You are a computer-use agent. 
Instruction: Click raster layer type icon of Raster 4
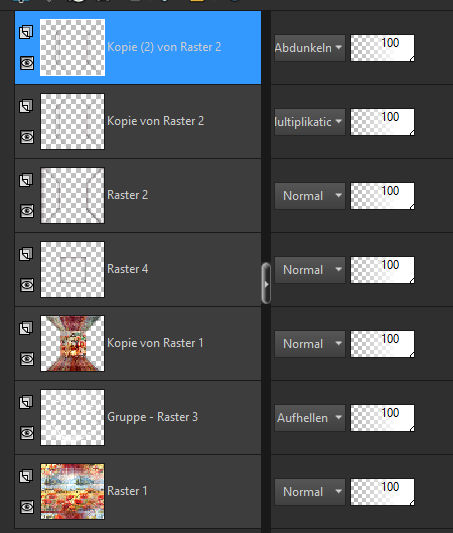tap(26, 254)
